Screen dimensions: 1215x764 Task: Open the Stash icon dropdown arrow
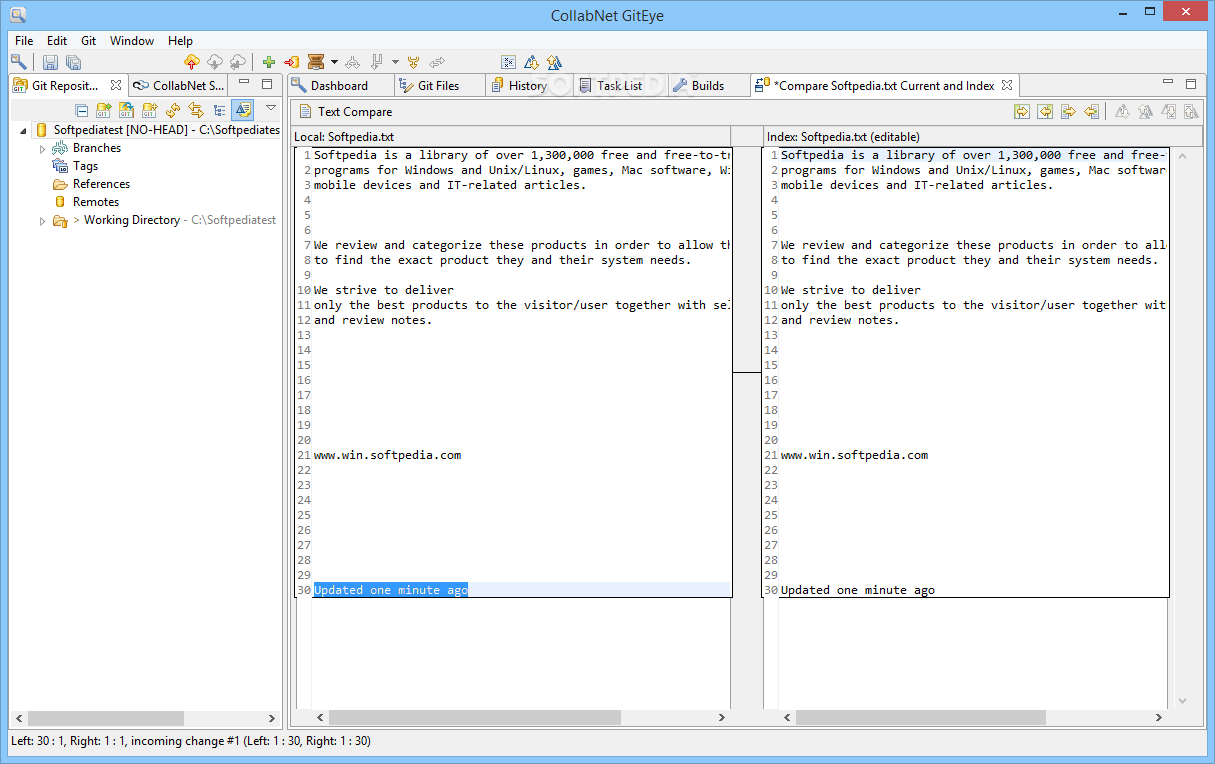click(x=334, y=62)
